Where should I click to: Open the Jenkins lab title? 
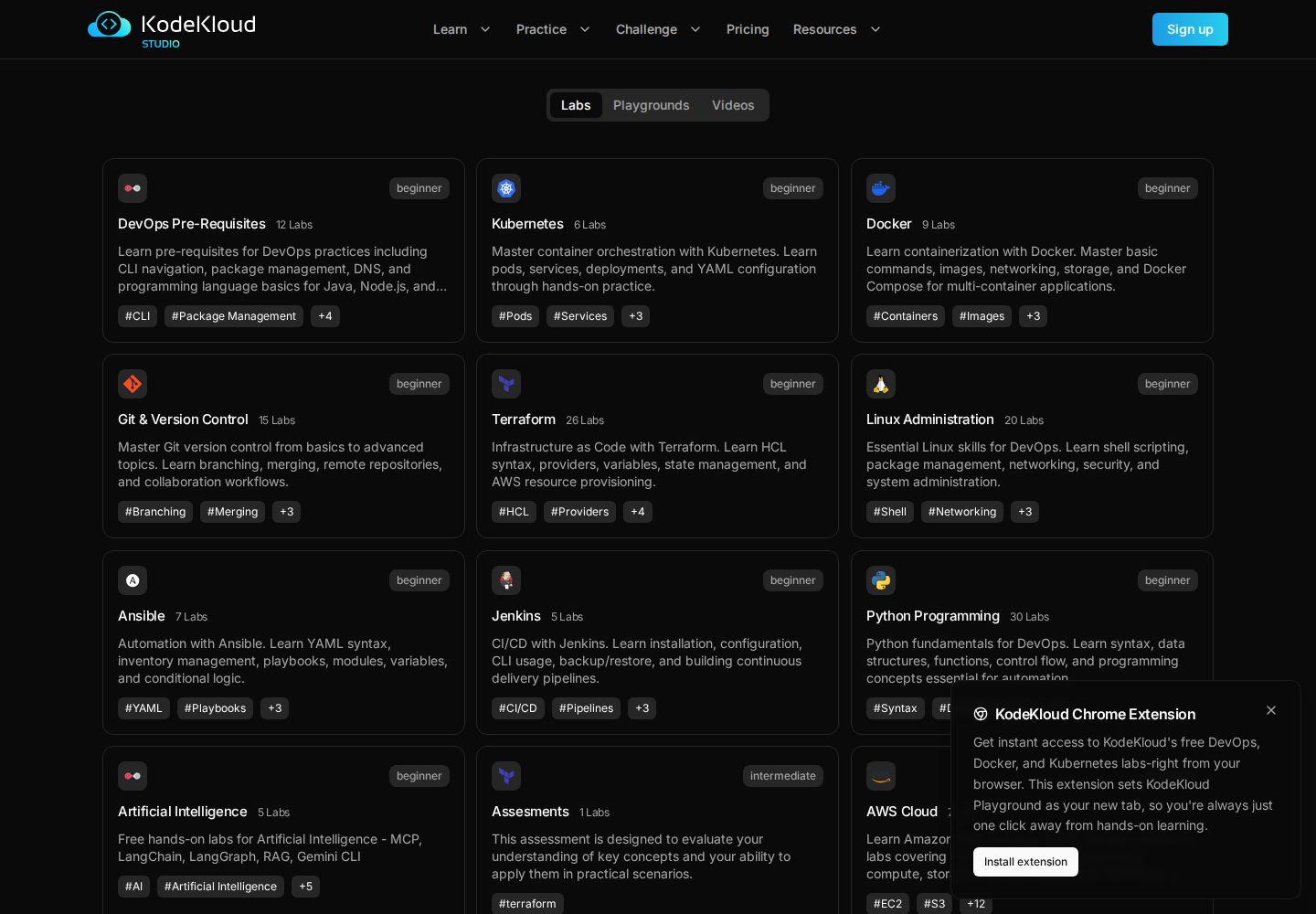516,616
